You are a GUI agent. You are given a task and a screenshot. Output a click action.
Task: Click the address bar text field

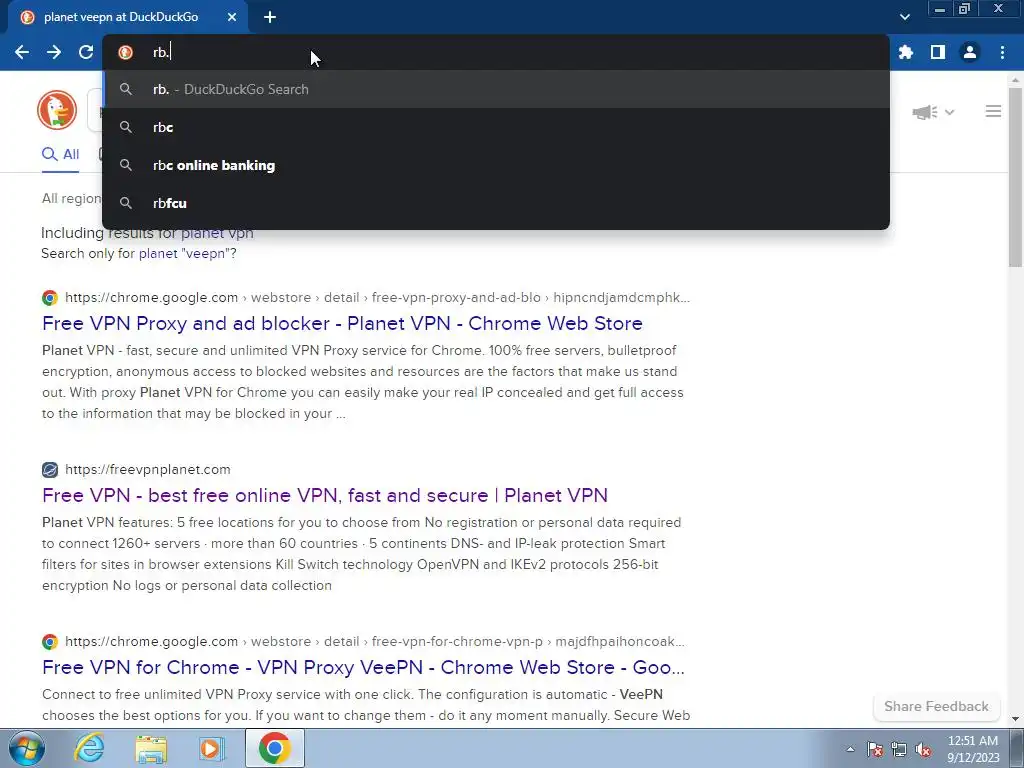tap(496, 52)
